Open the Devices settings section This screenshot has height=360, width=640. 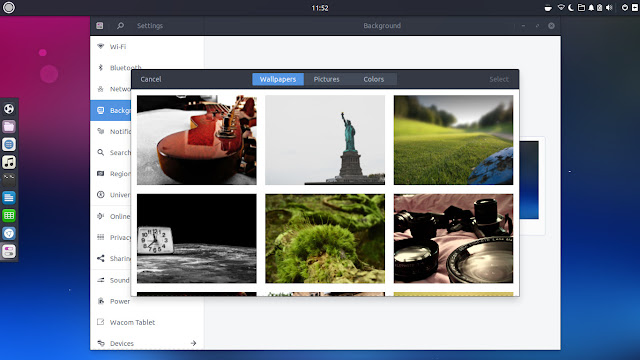(x=147, y=343)
